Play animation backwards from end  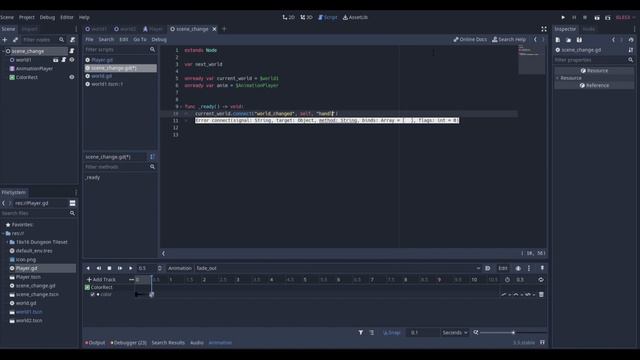[x=98, y=268]
